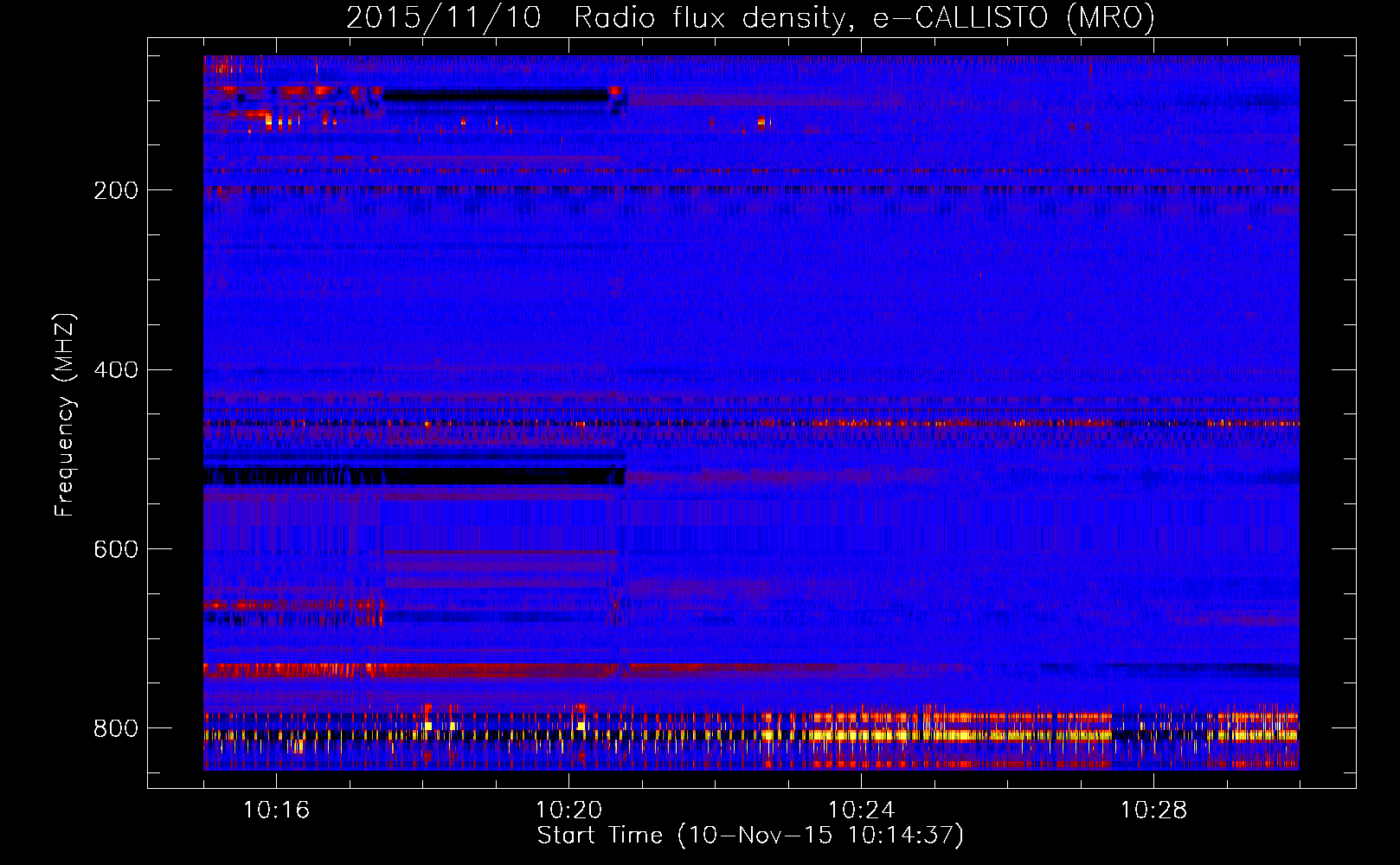
Task: Click the 'Frequency (MHZ)' axis label
Action: coord(64,415)
